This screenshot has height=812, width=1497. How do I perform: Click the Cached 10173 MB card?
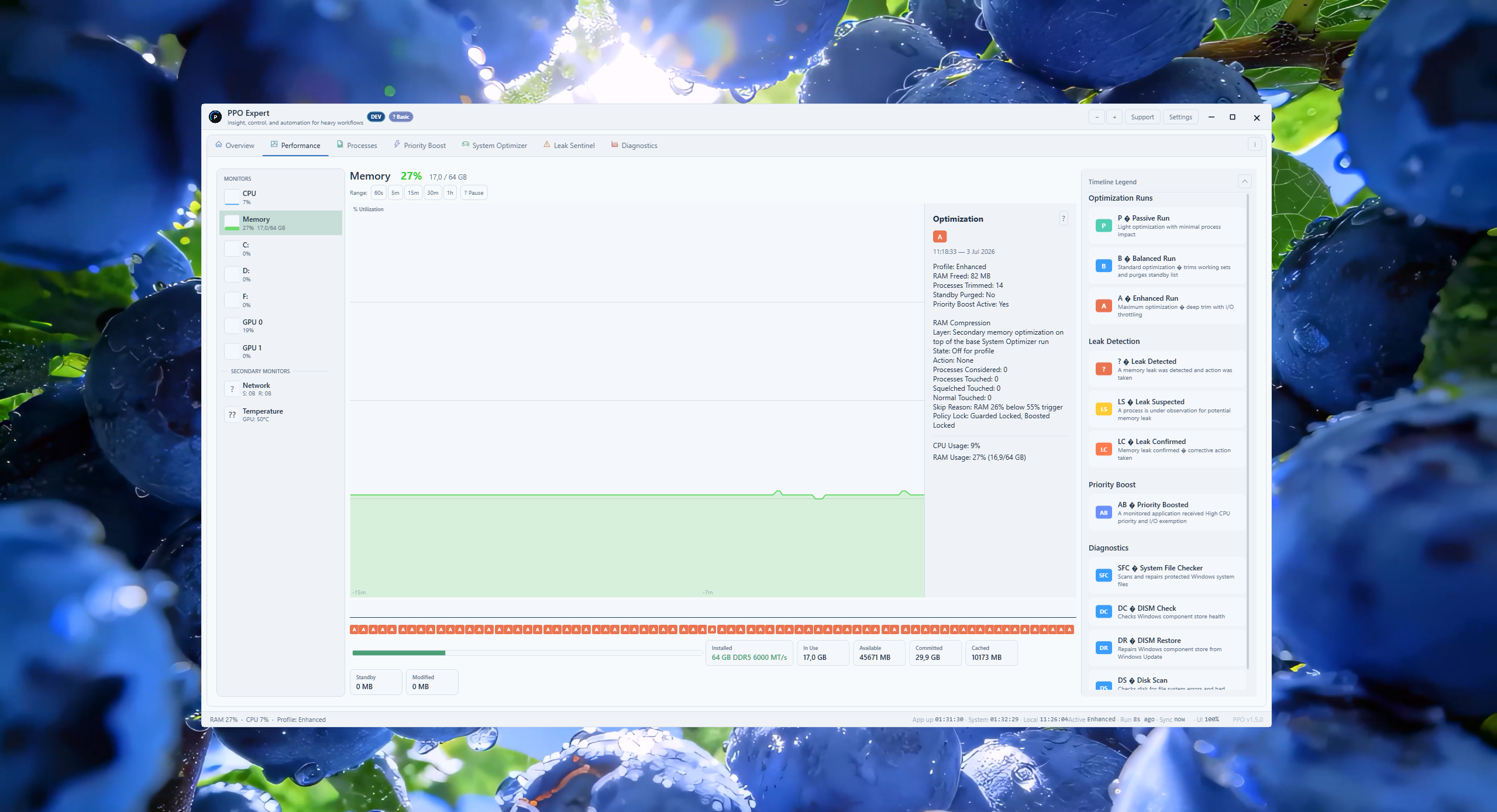pos(992,653)
